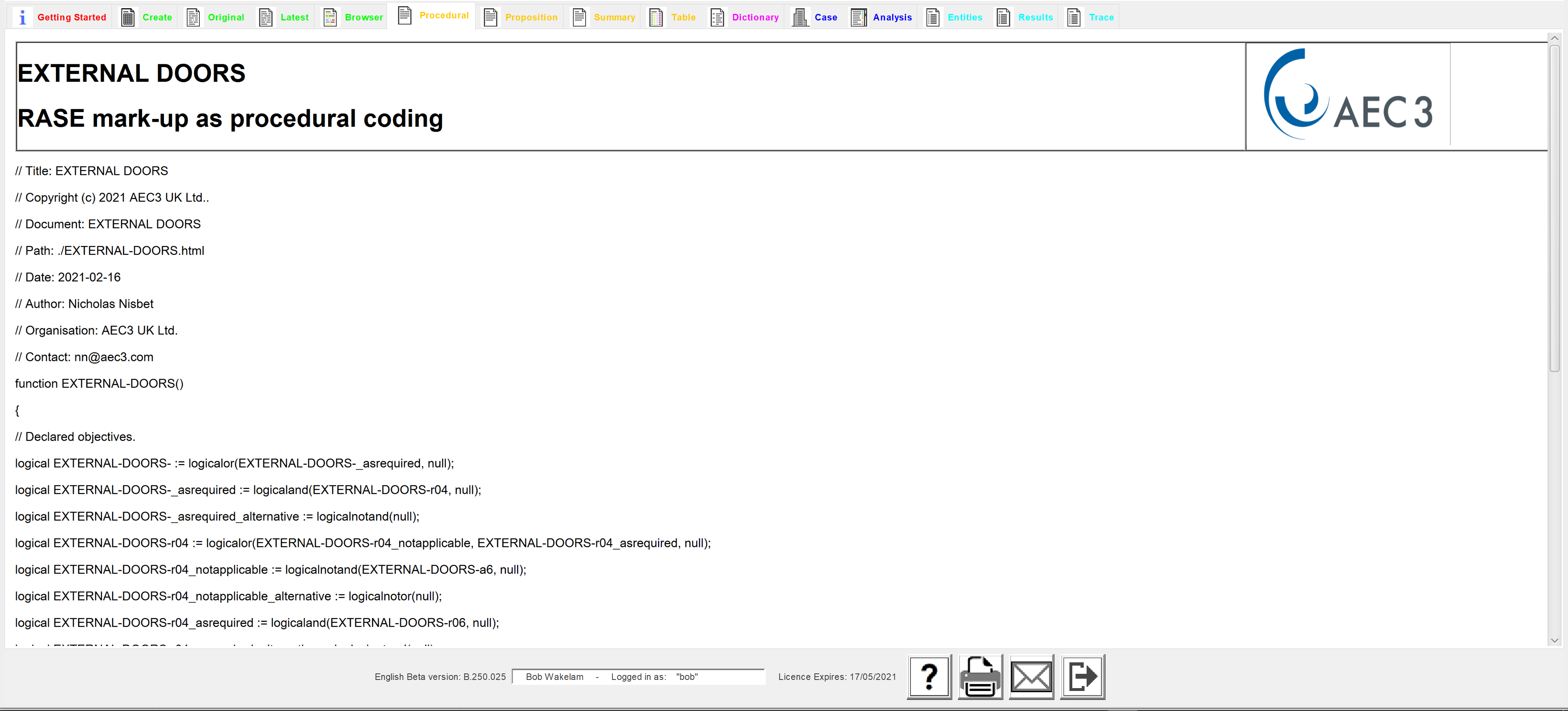Print the document using the printer icon
The height and width of the screenshot is (711, 1568).
coord(980,676)
